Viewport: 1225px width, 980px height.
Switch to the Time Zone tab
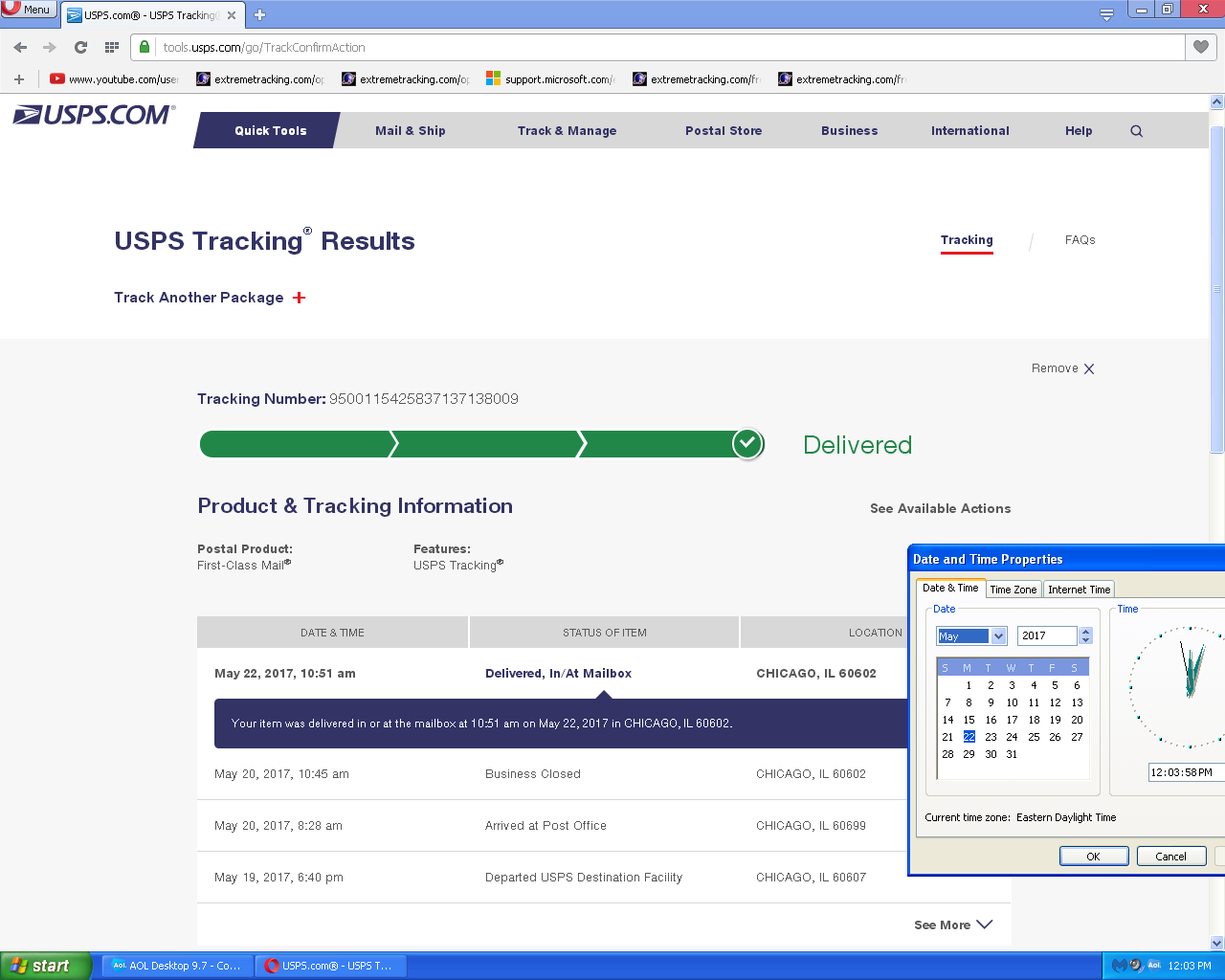[x=1013, y=590]
